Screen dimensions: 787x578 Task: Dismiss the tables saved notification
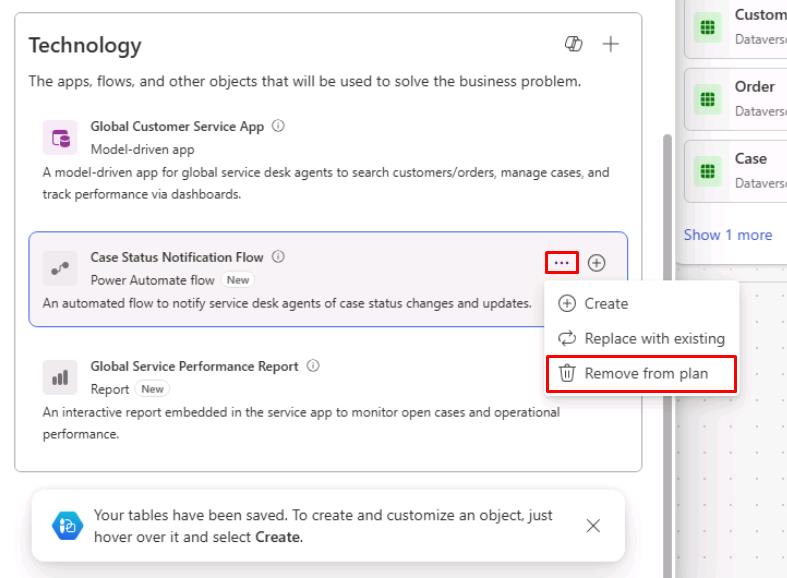tap(593, 526)
